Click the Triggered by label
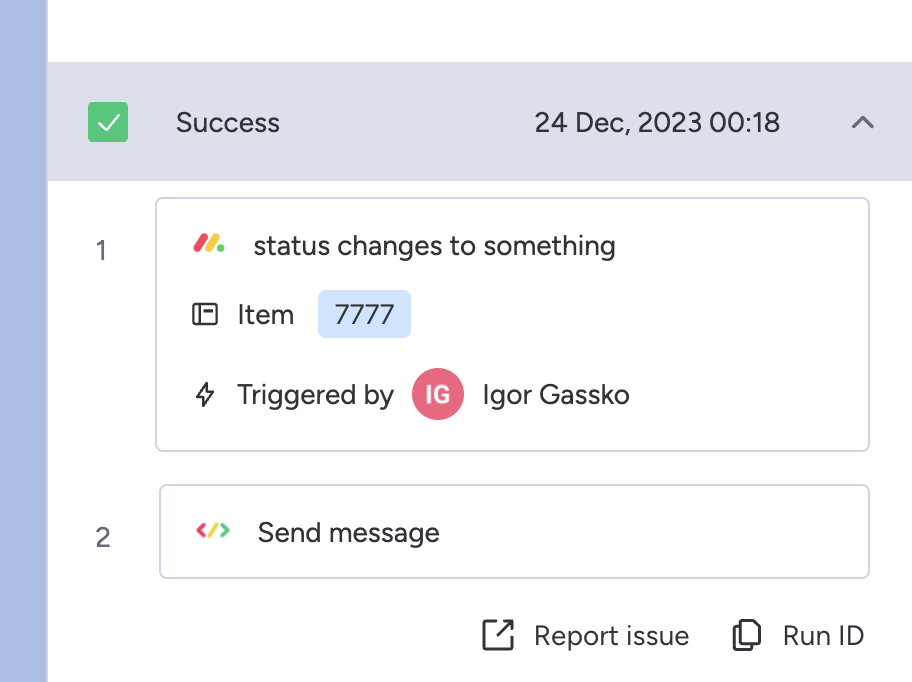Image resolution: width=912 pixels, height=682 pixels. [x=316, y=395]
